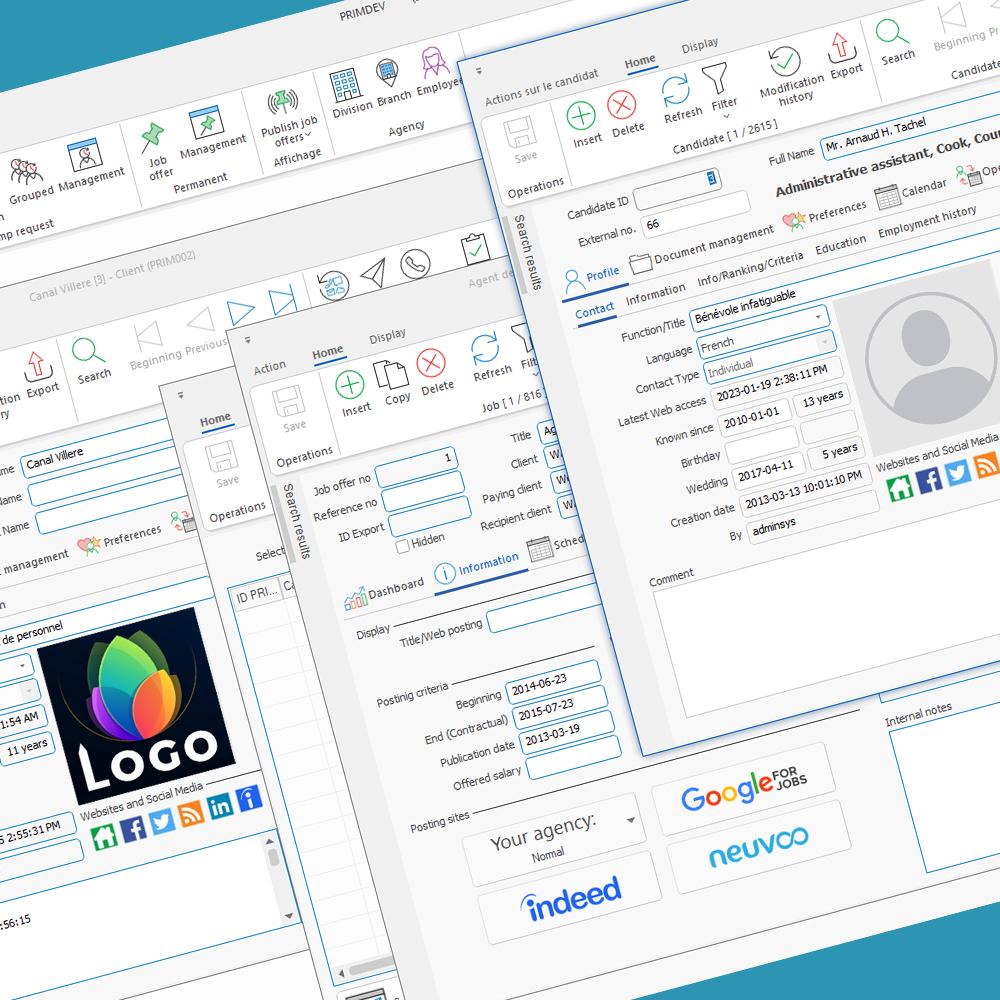Click Export in candidate window
Viewport: 1000px width, 1000px height.
point(840,47)
